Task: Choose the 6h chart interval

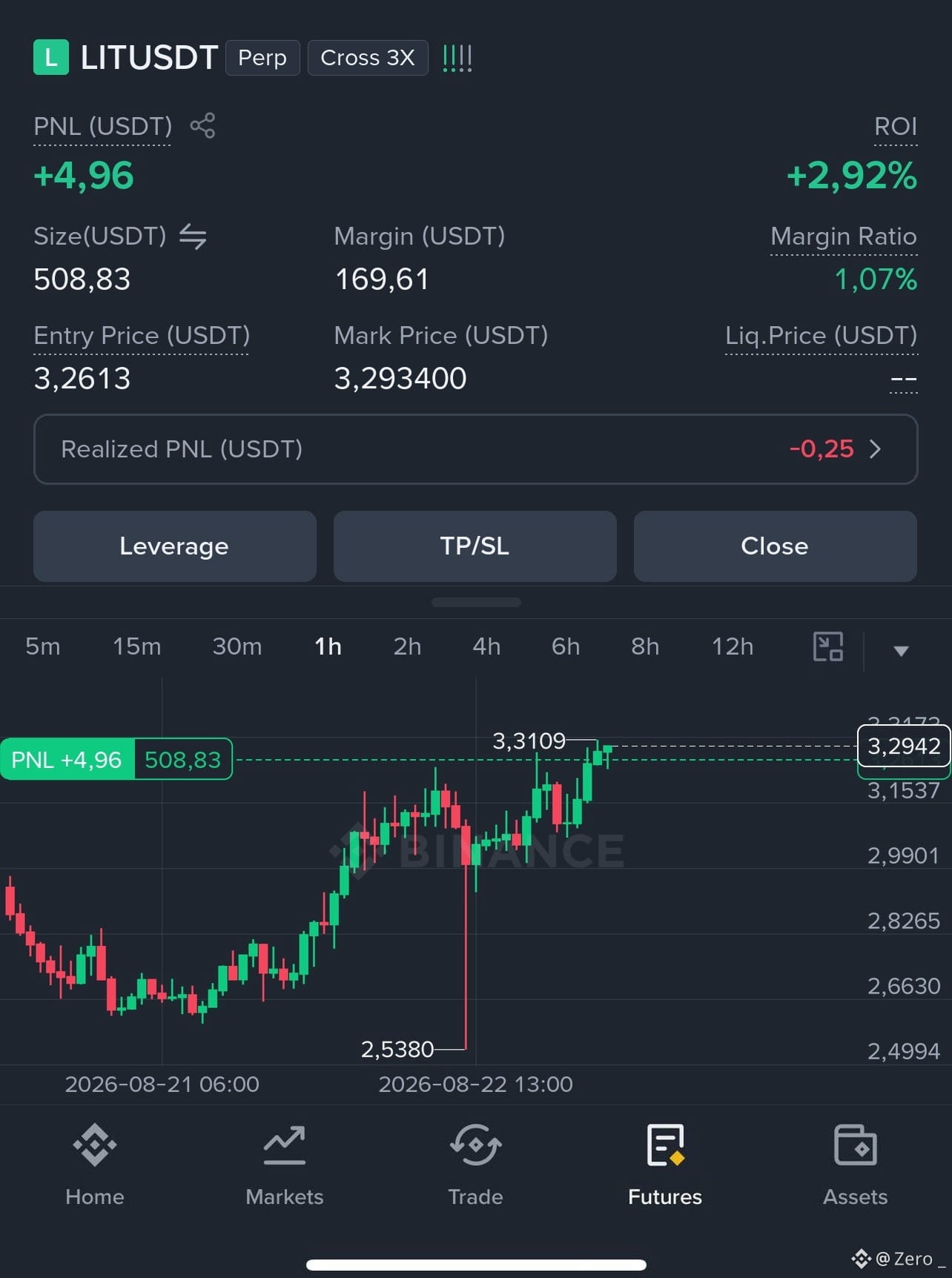Action: (x=566, y=646)
